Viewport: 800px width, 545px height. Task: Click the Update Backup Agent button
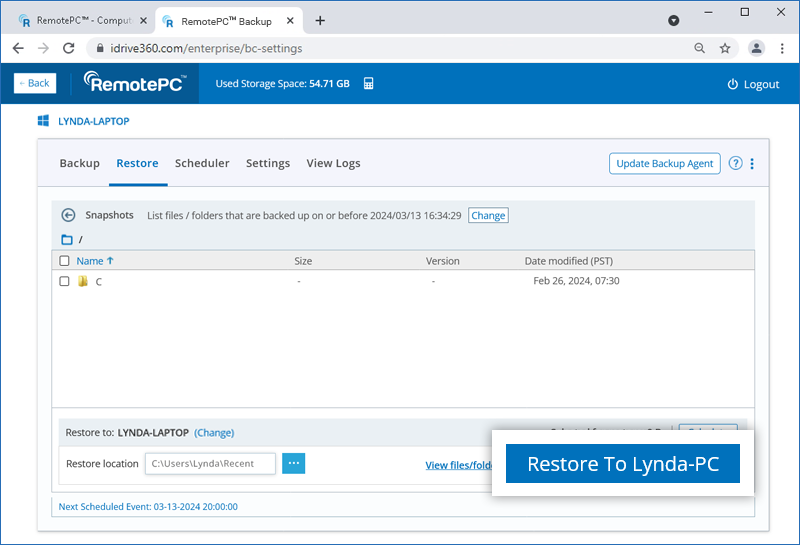point(664,164)
